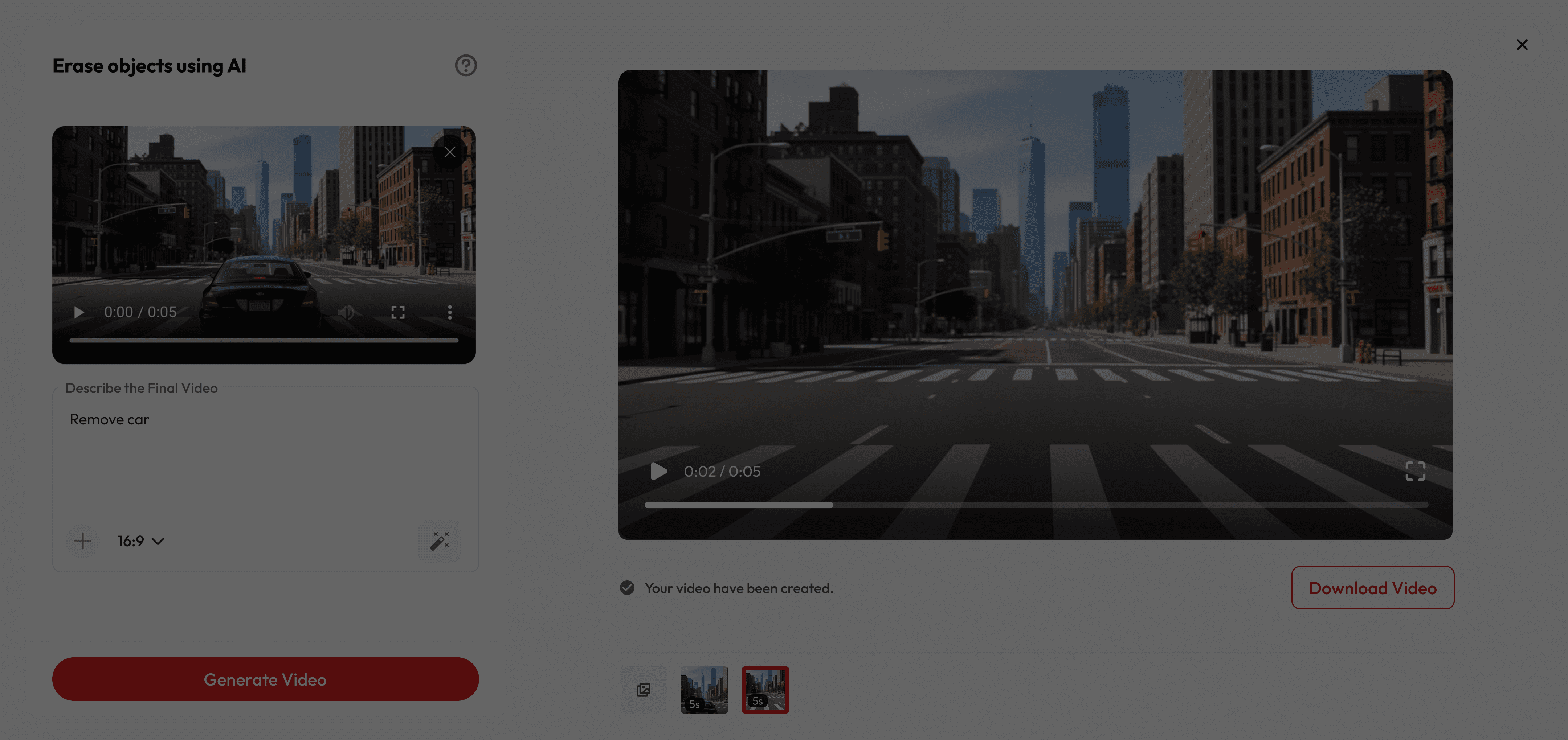Open the help question mark icon
Screen dimensions: 1568x740
tap(466, 65)
